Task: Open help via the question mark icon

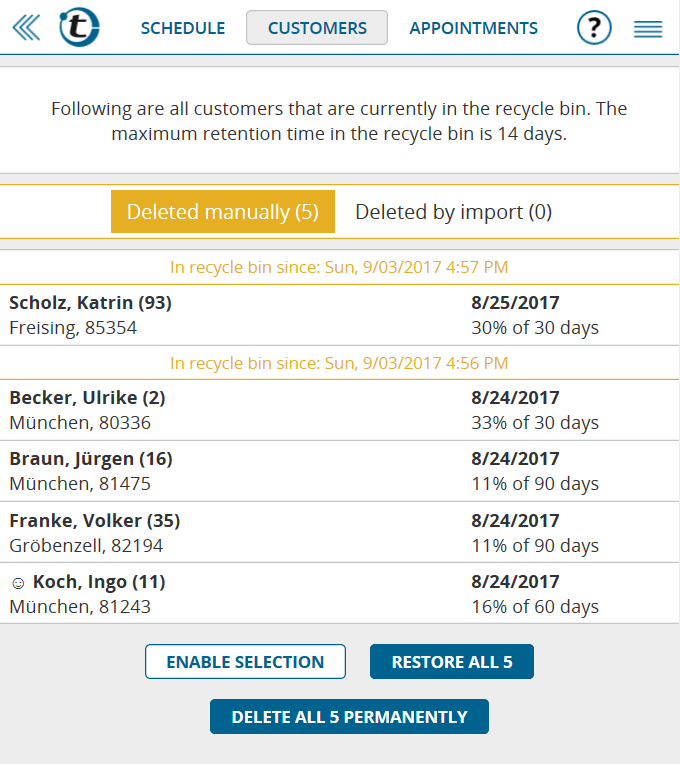Action: [594, 28]
